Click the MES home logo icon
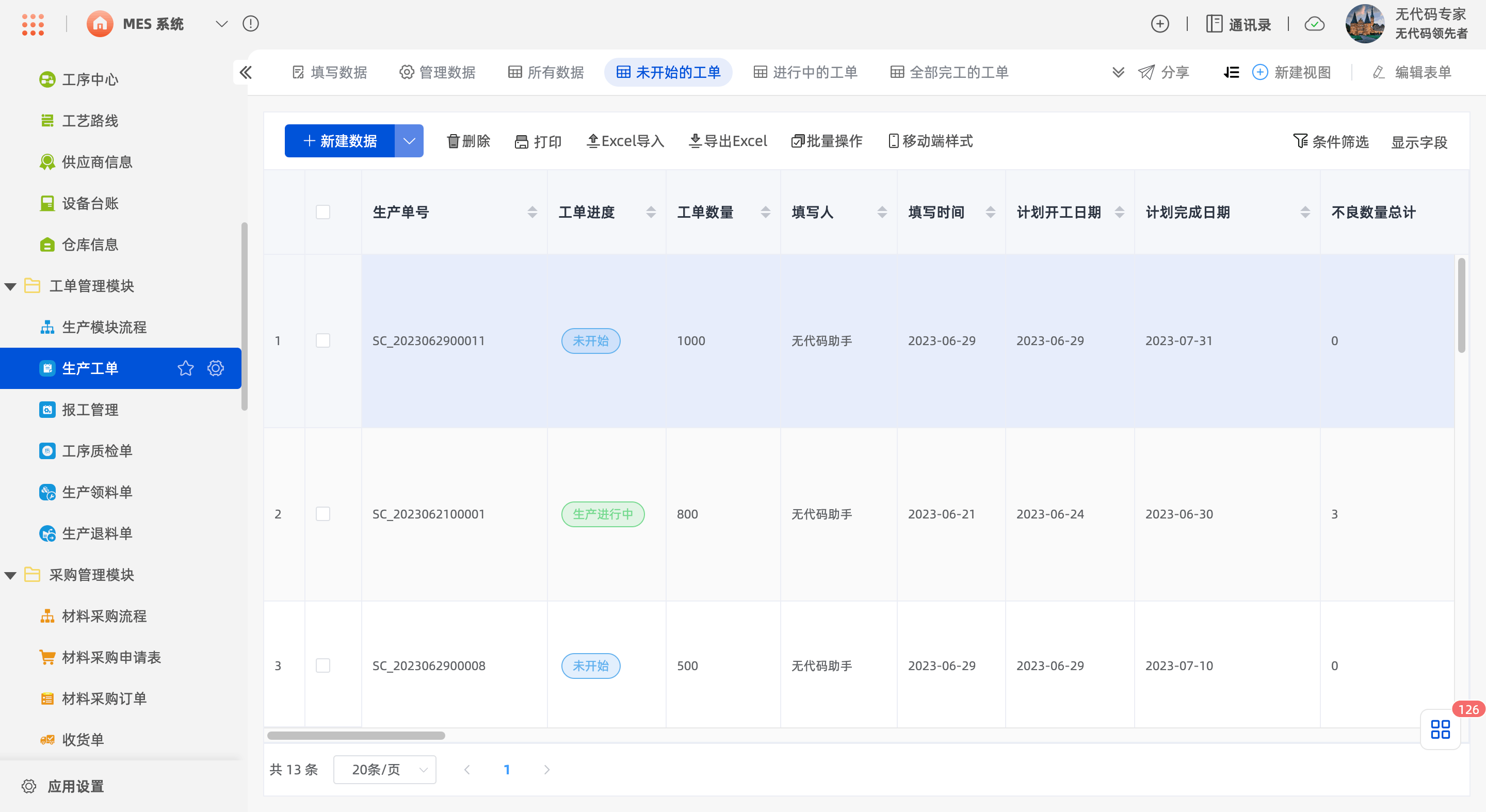Viewport: 1486px width, 812px height. 100,24
